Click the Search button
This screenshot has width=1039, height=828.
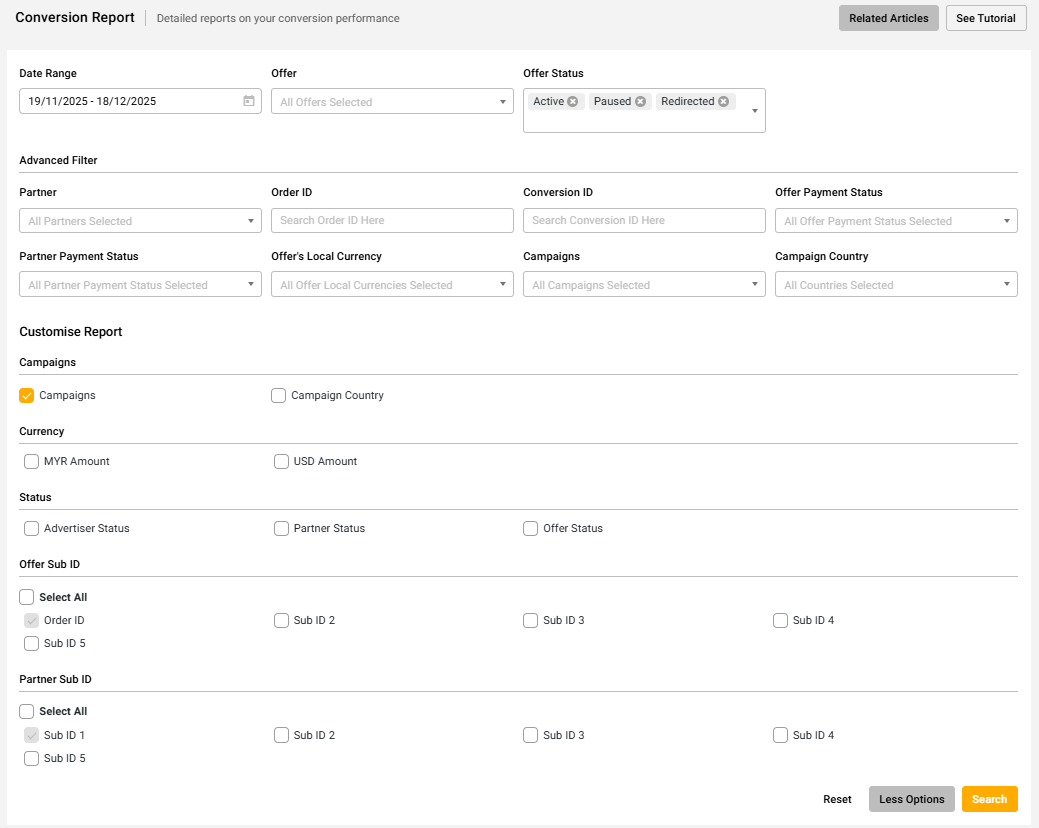(x=989, y=800)
